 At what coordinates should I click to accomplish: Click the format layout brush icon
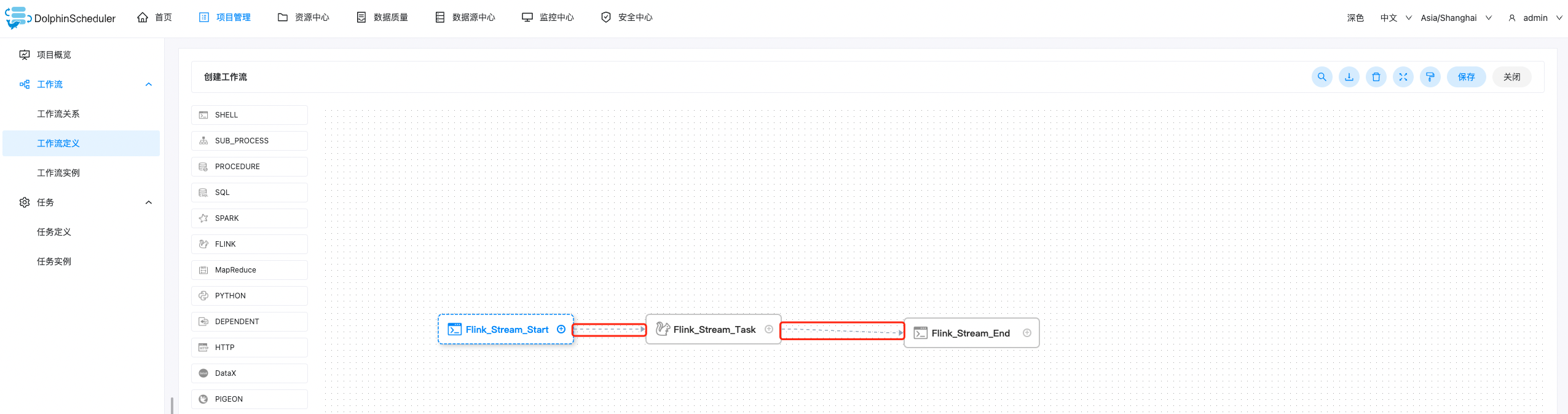[x=1430, y=77]
